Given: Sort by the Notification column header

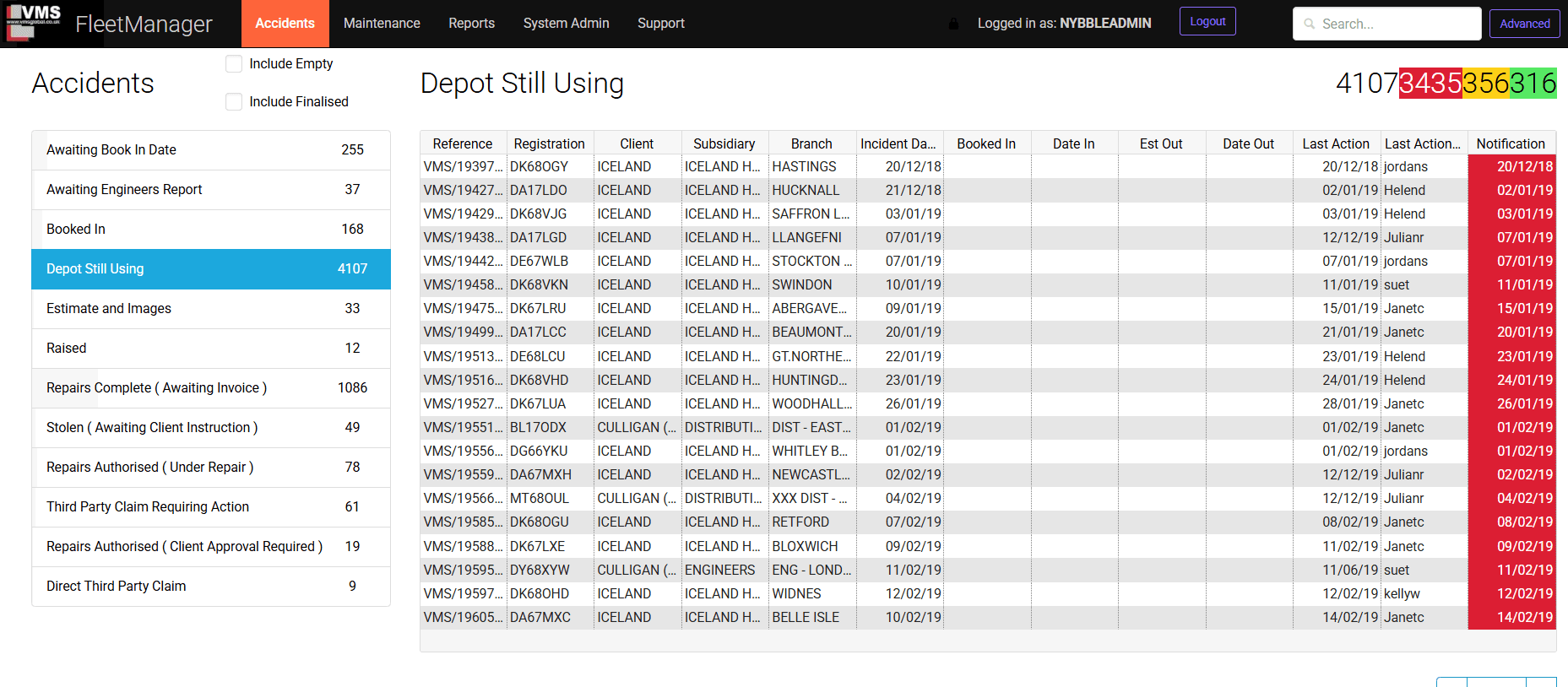Looking at the screenshot, I should 1511,143.
